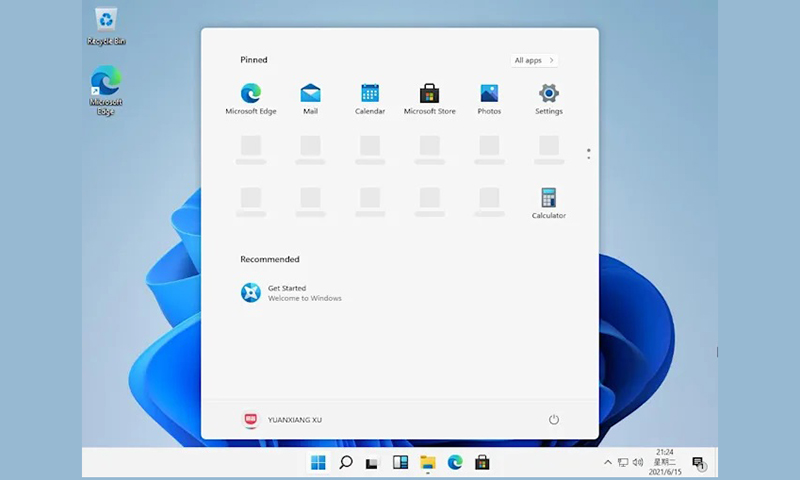Click the power button in Start menu

[554, 419]
